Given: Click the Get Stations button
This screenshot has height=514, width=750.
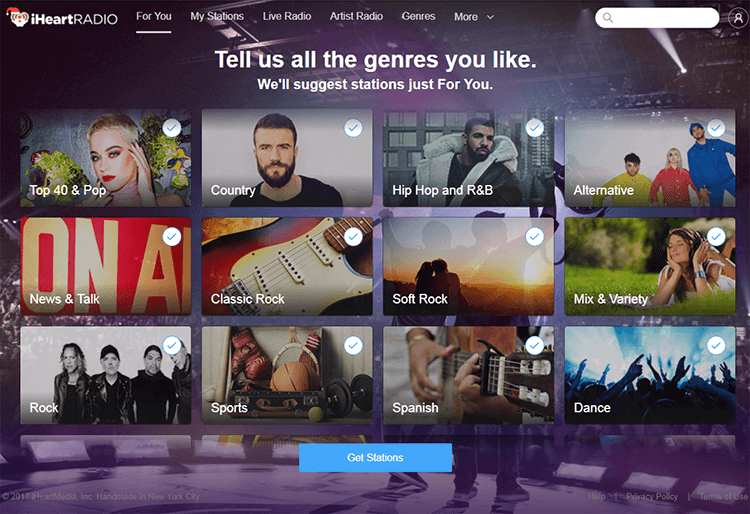Looking at the screenshot, I should point(375,458).
